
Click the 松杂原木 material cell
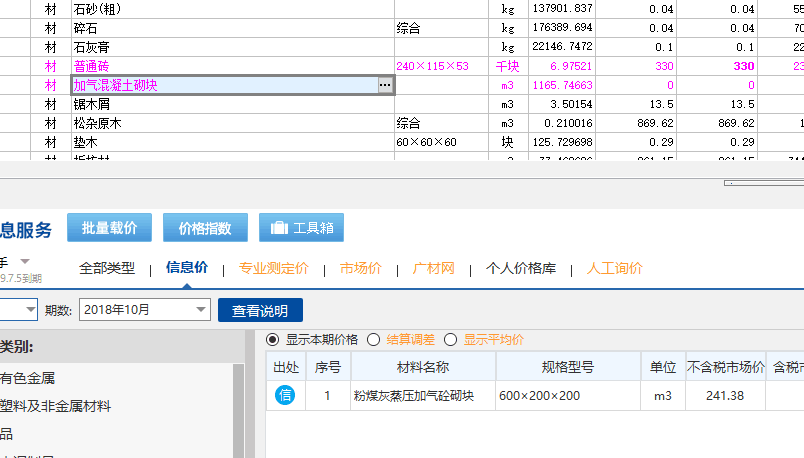coord(233,123)
